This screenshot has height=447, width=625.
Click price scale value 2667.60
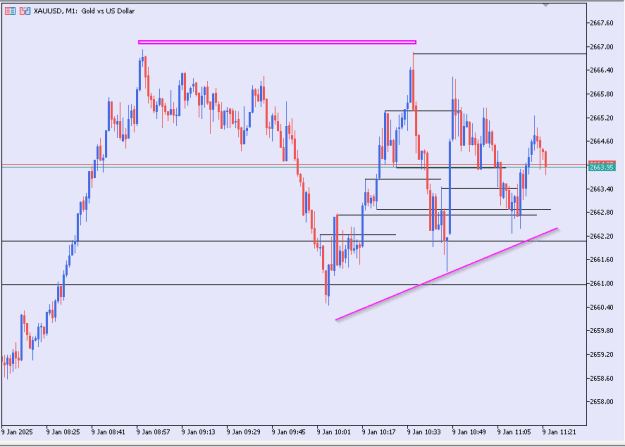pos(601,23)
